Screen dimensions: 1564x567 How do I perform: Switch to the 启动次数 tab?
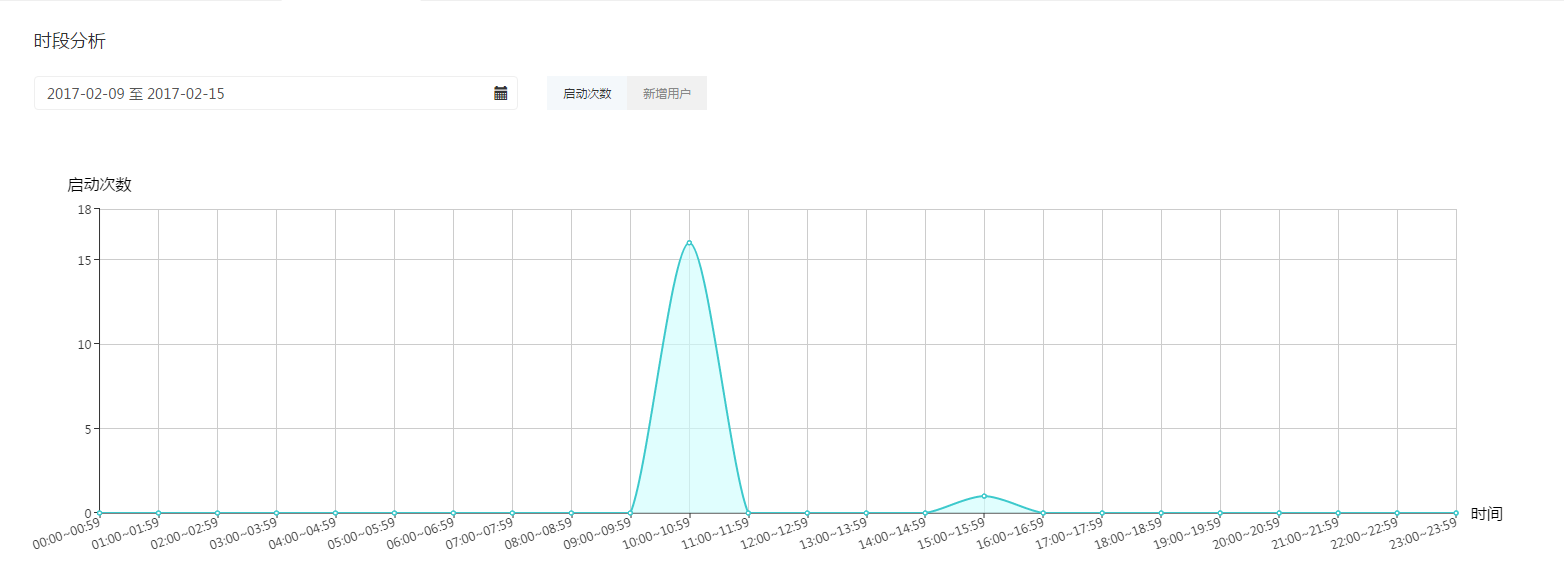pos(587,93)
